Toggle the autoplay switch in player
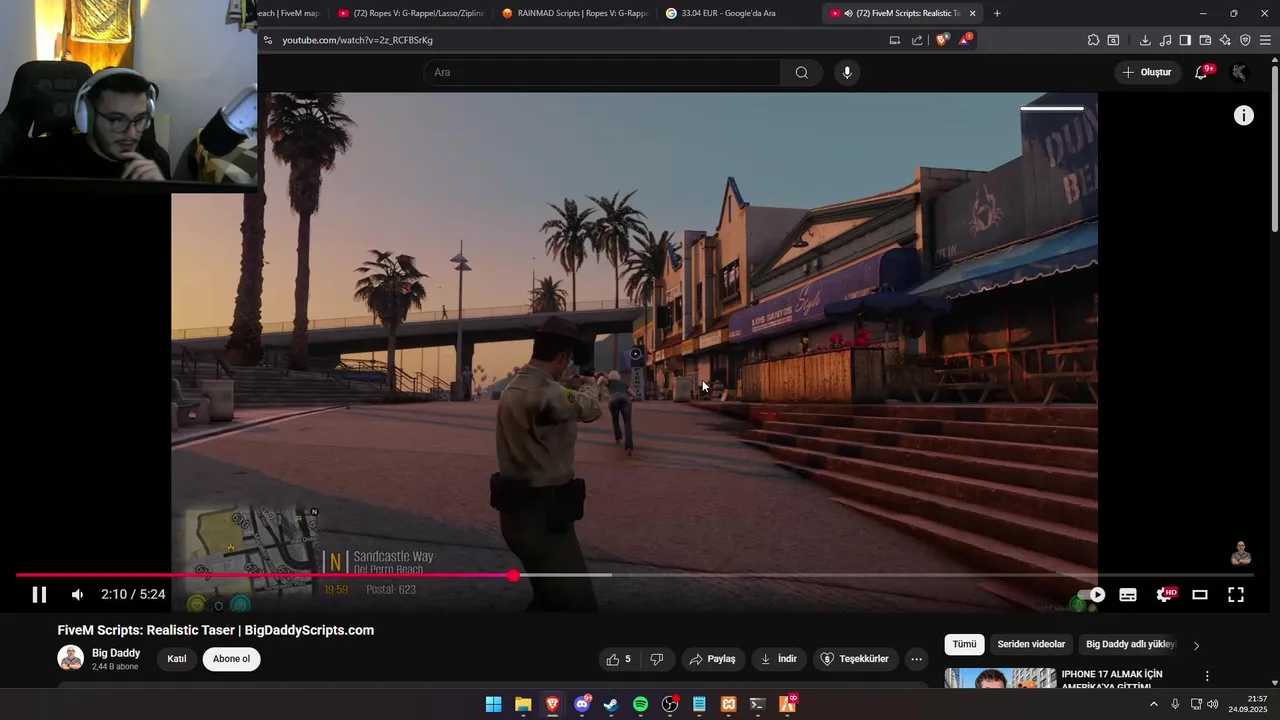The height and width of the screenshot is (720, 1280). tap(1091, 595)
